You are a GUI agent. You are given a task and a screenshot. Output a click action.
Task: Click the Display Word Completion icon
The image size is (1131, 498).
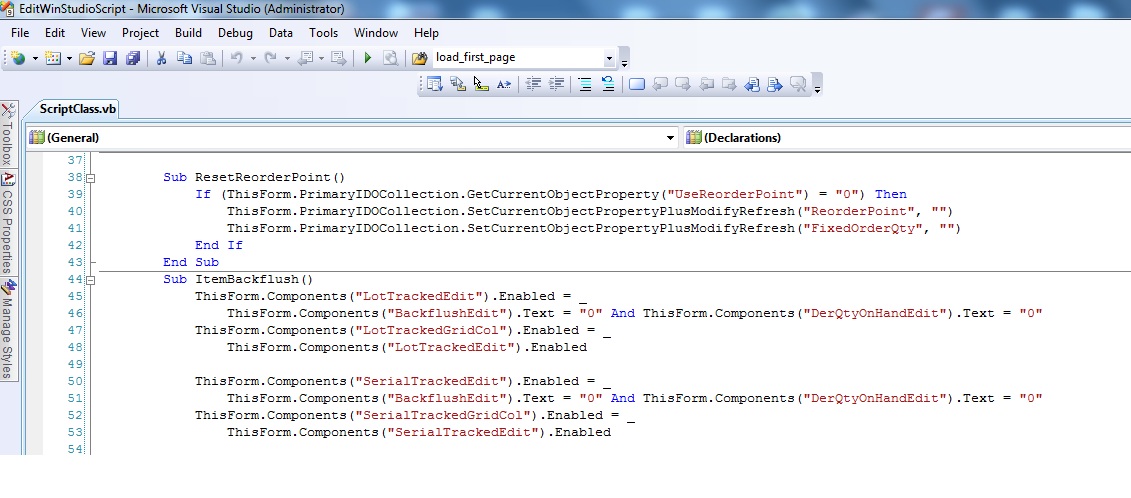click(x=504, y=84)
